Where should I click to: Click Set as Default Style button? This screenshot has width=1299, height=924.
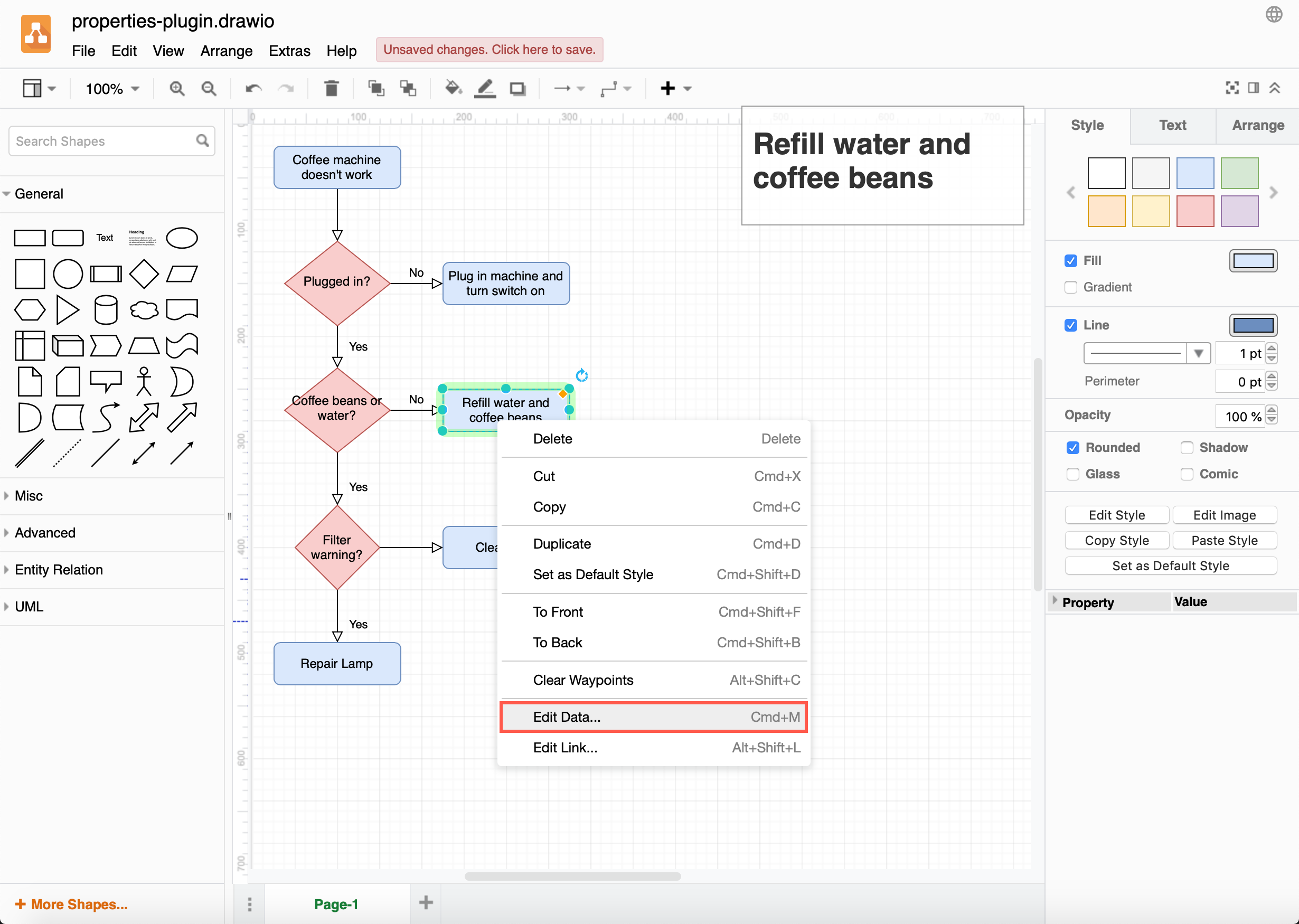click(x=1170, y=565)
